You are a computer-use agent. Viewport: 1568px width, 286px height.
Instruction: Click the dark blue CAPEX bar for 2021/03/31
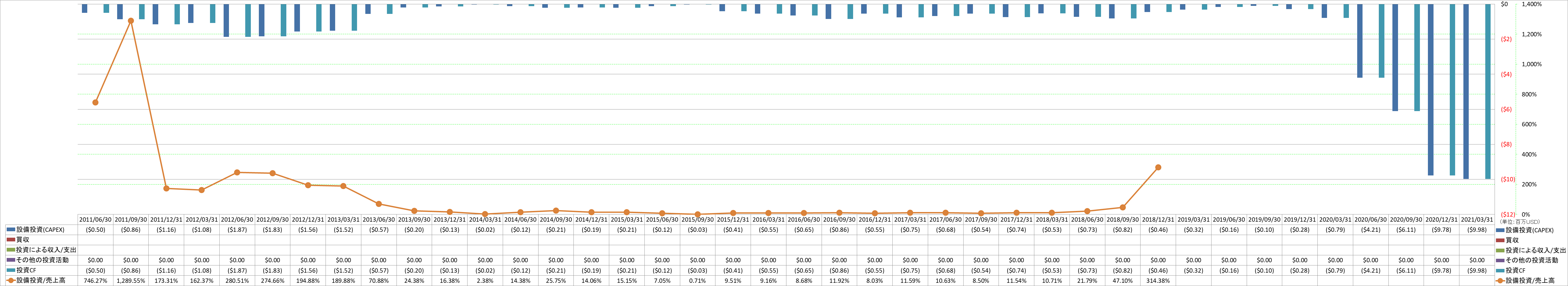point(1466,92)
